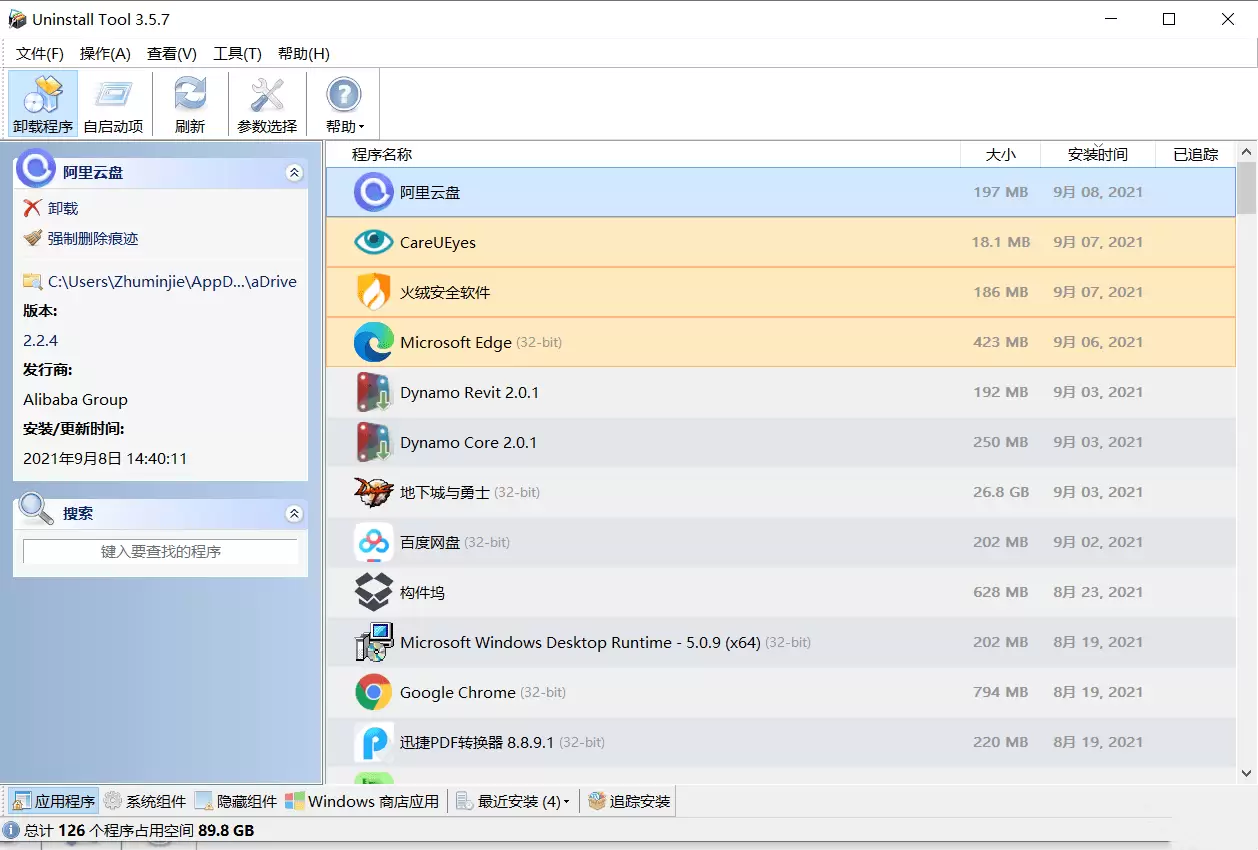Viewport: 1258px width, 850px height.
Task: Collapse the 阿里云盘 details panel
Action: point(294,172)
